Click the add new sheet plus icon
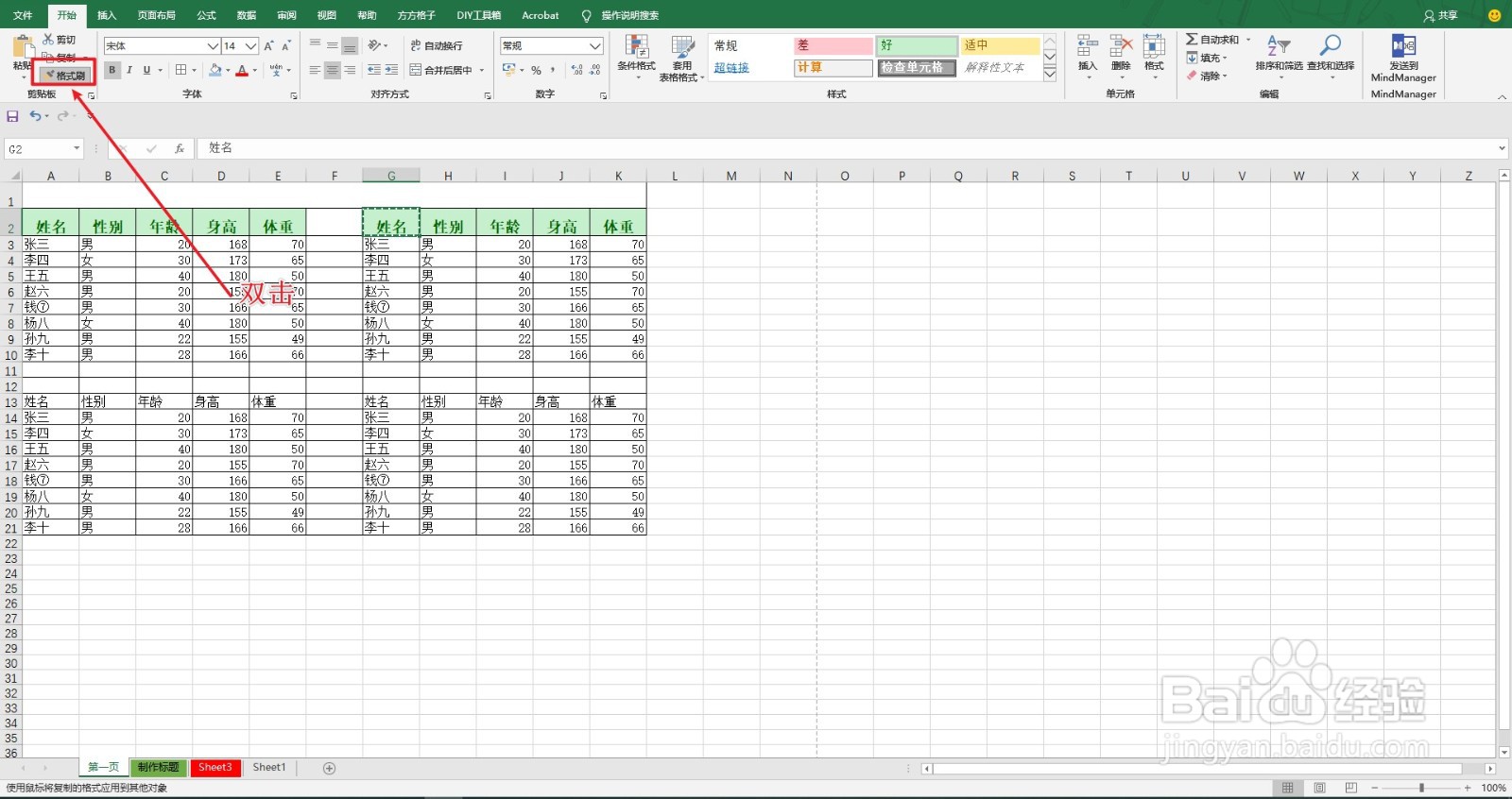Image resolution: width=1512 pixels, height=799 pixels. click(330, 768)
